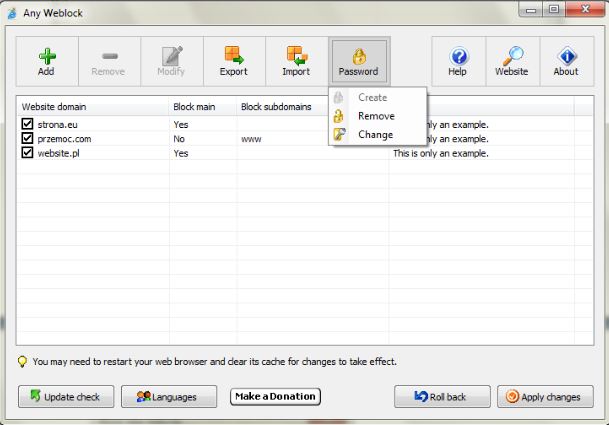Click the greyed Remove toolbar button
This screenshot has width=609, height=425.
click(109, 61)
